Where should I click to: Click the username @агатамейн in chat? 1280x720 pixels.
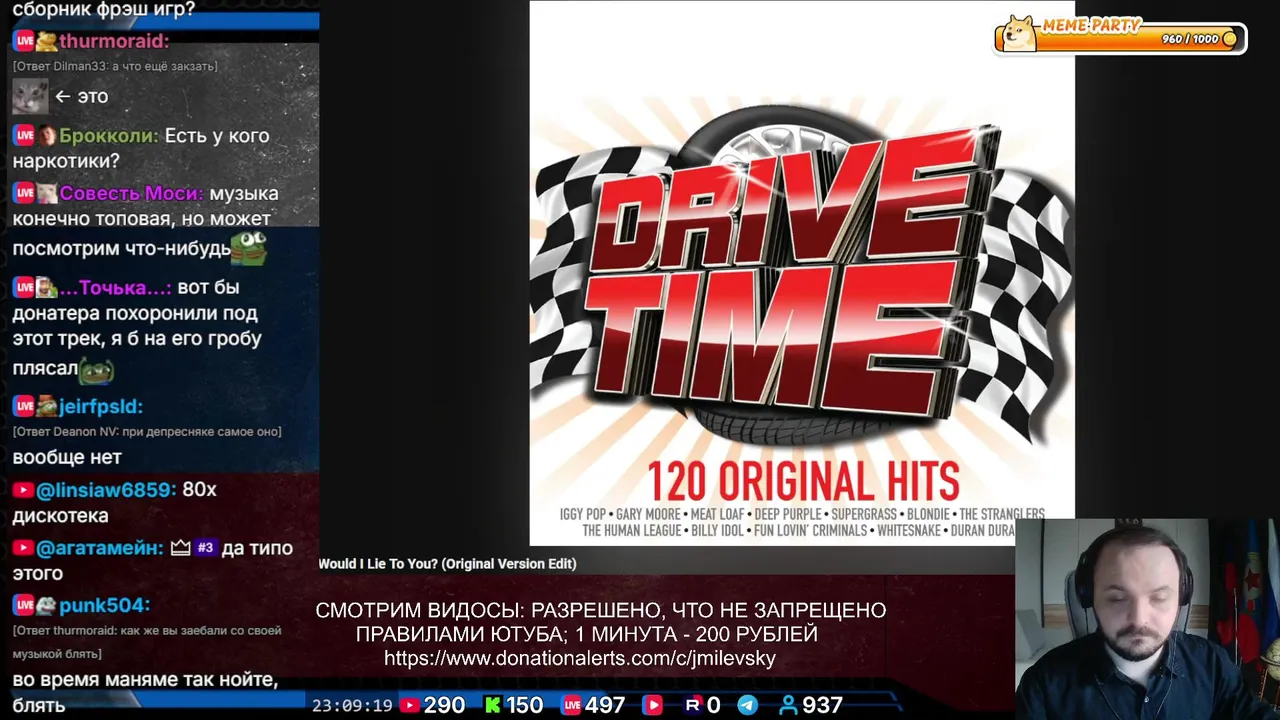point(100,548)
